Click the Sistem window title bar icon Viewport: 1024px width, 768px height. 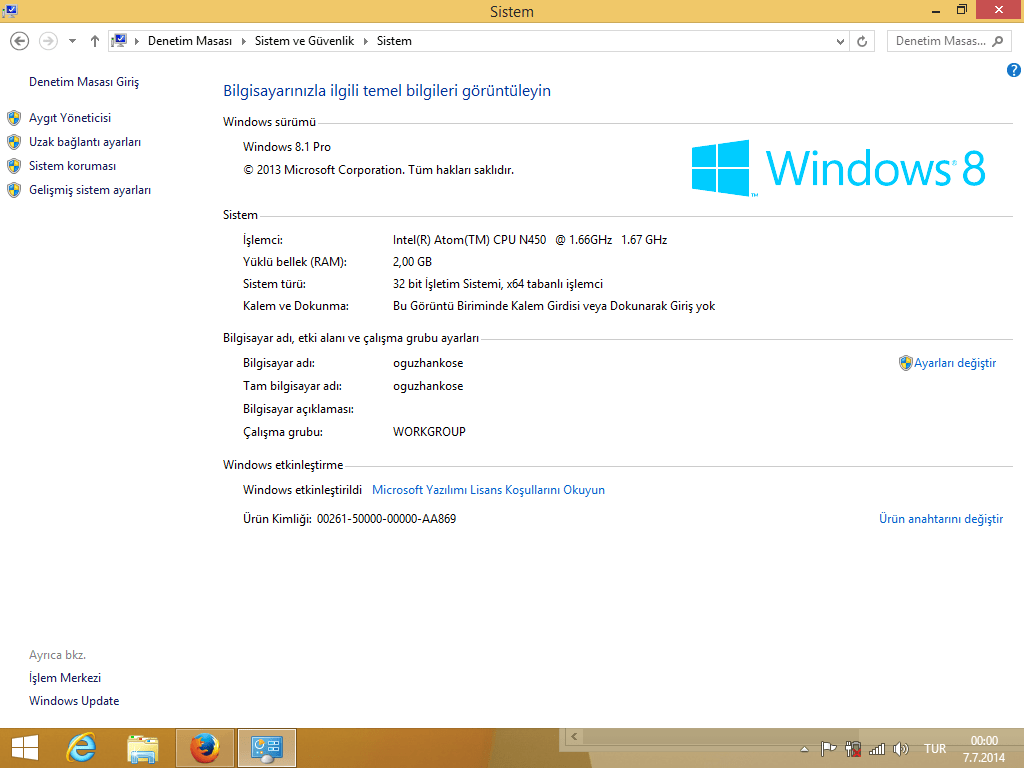pyautogui.click(x=10, y=10)
